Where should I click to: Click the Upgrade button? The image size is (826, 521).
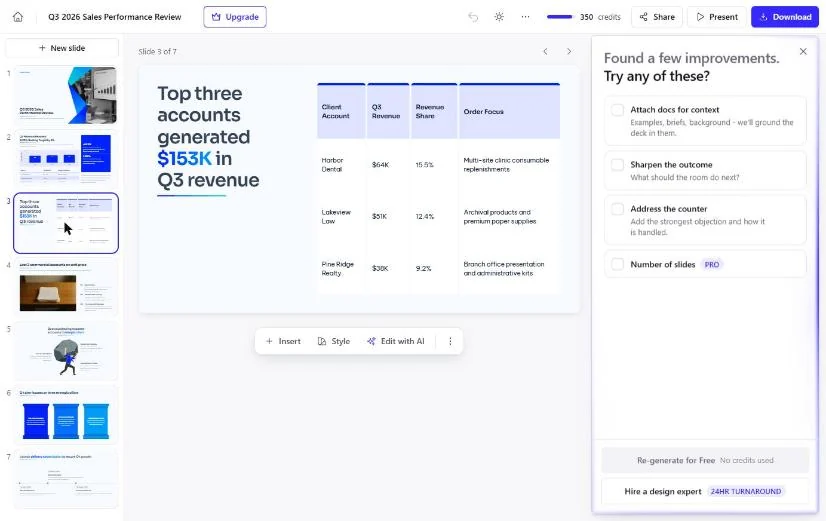[x=235, y=17]
